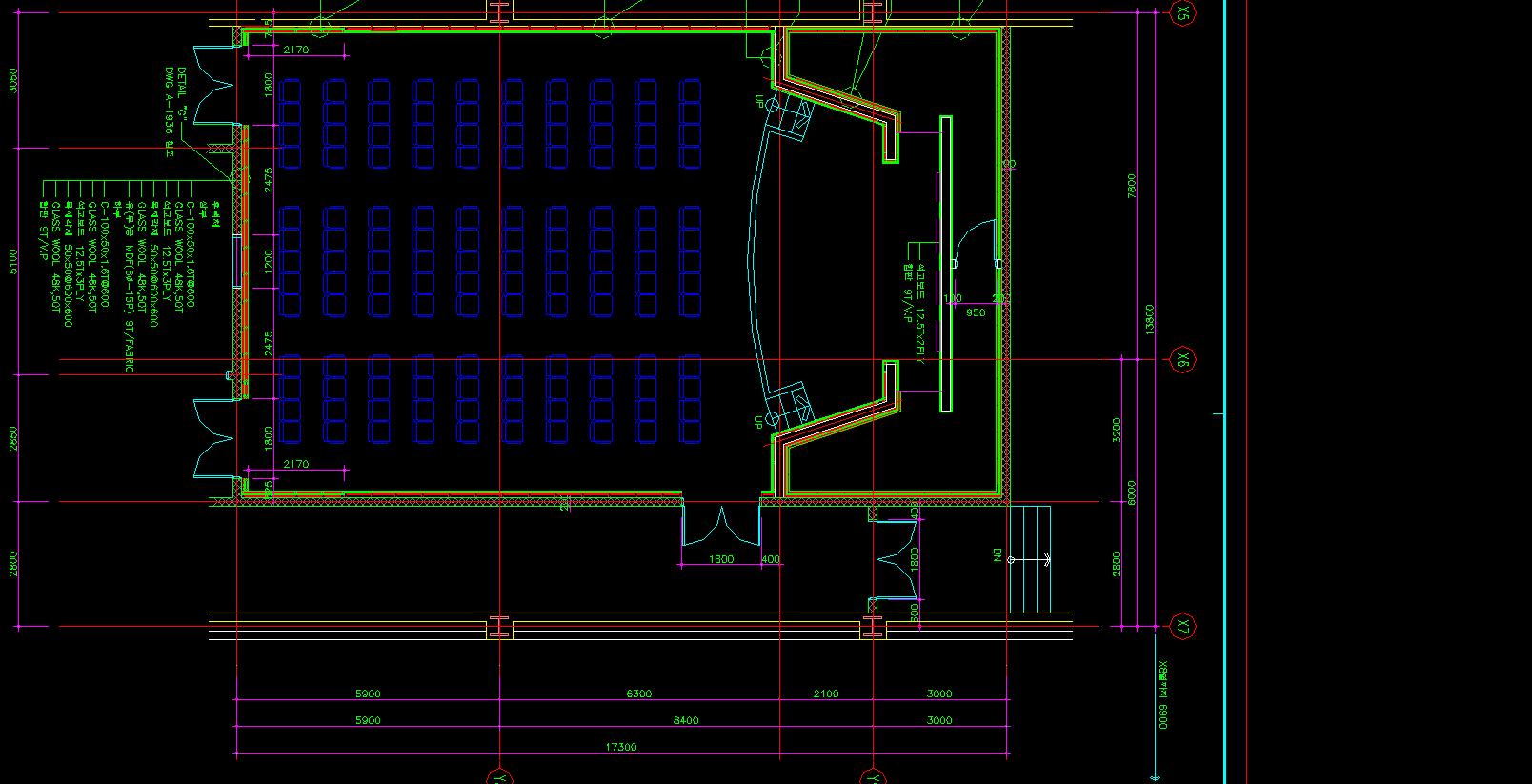1532x784 pixels.
Task: Click the 8400 dimension label
Action: [686, 720]
